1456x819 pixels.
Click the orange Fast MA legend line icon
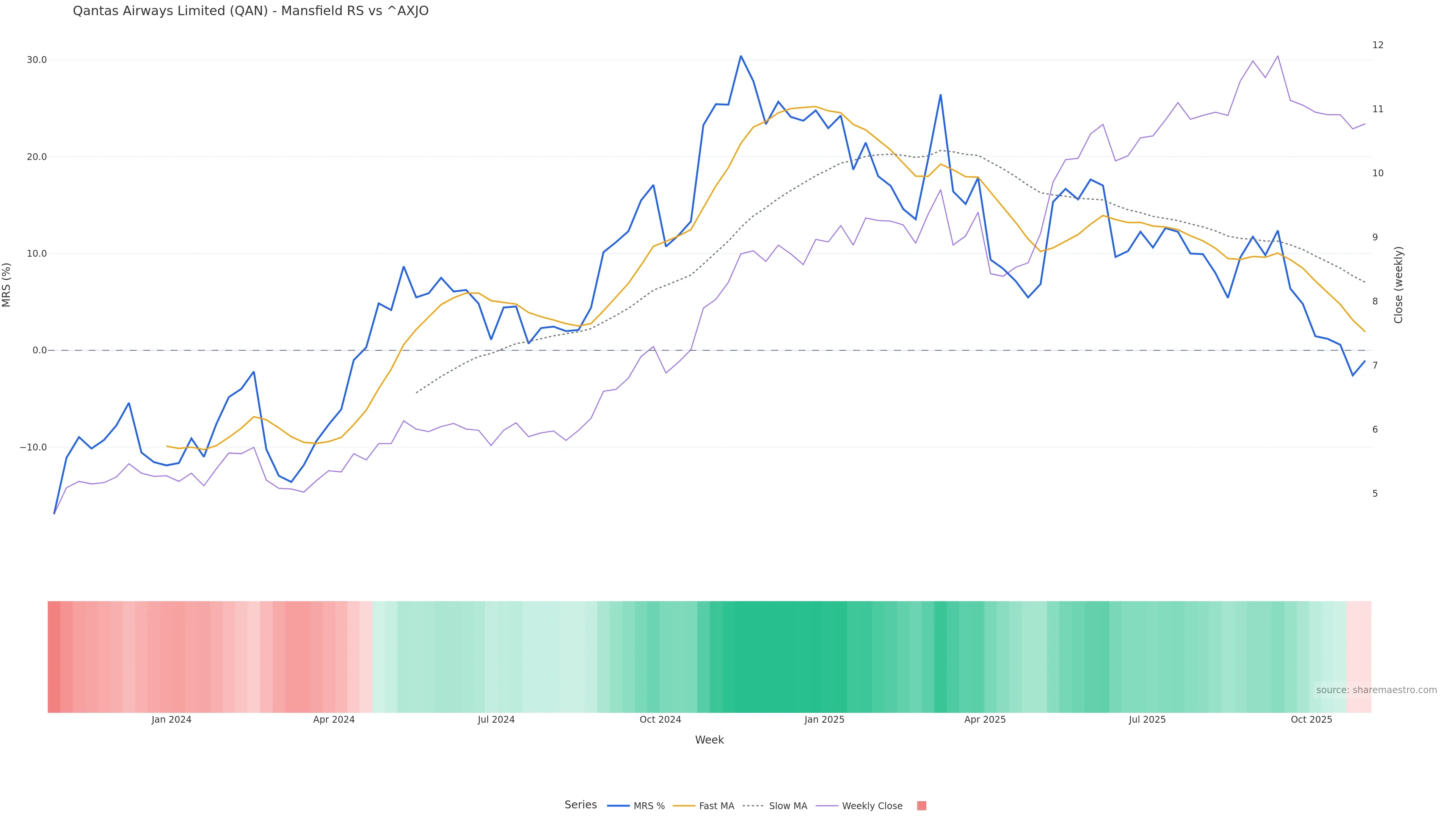coord(684,806)
